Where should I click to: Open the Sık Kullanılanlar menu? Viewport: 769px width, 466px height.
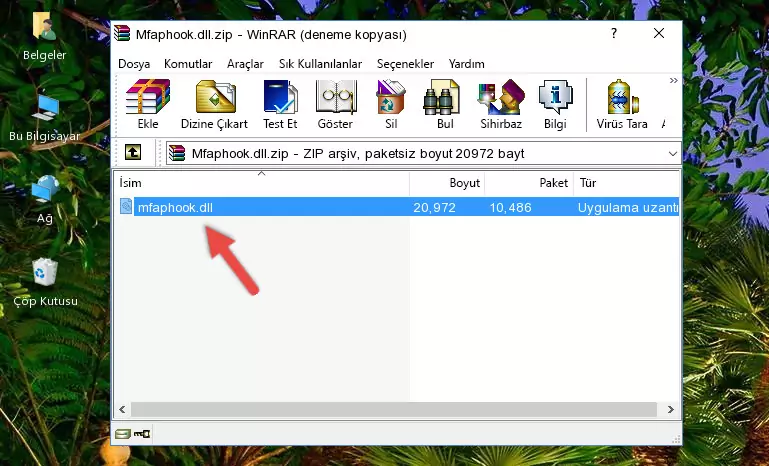320,64
